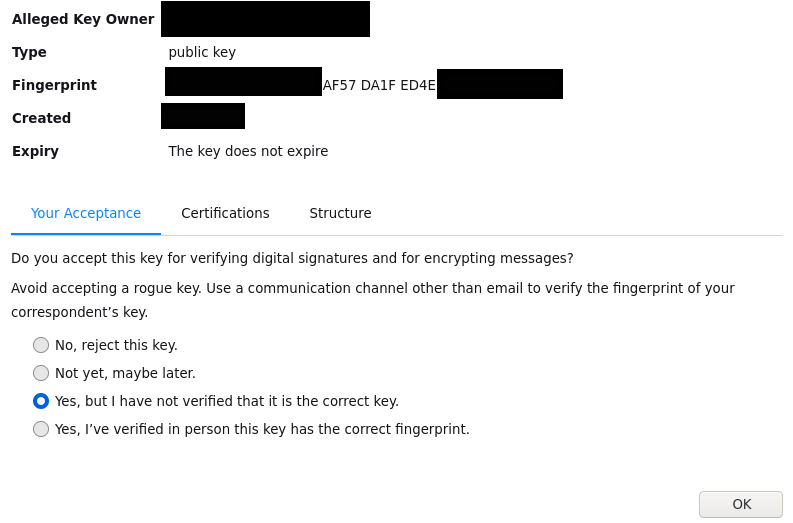Click the "Do you accept this key" question

(292, 258)
